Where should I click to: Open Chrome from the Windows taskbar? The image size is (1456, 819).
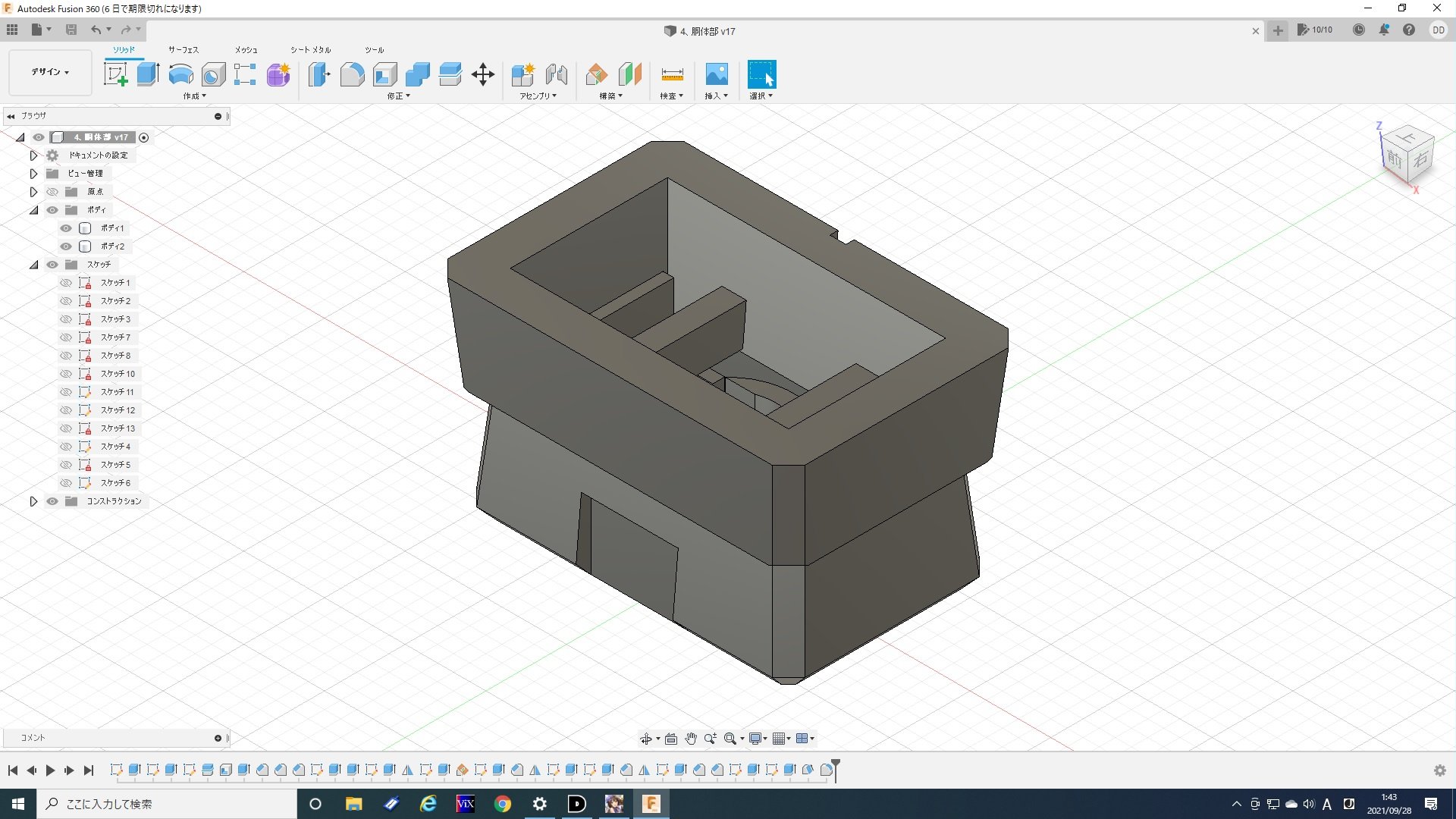(502, 804)
